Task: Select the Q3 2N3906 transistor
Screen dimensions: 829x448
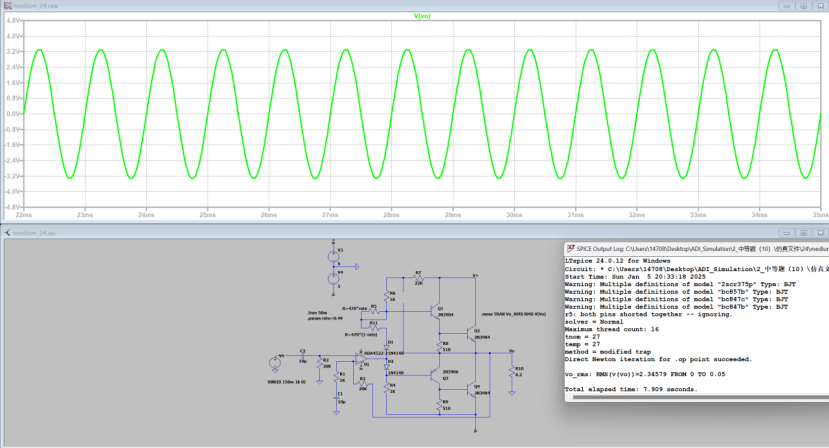Action: (435, 376)
